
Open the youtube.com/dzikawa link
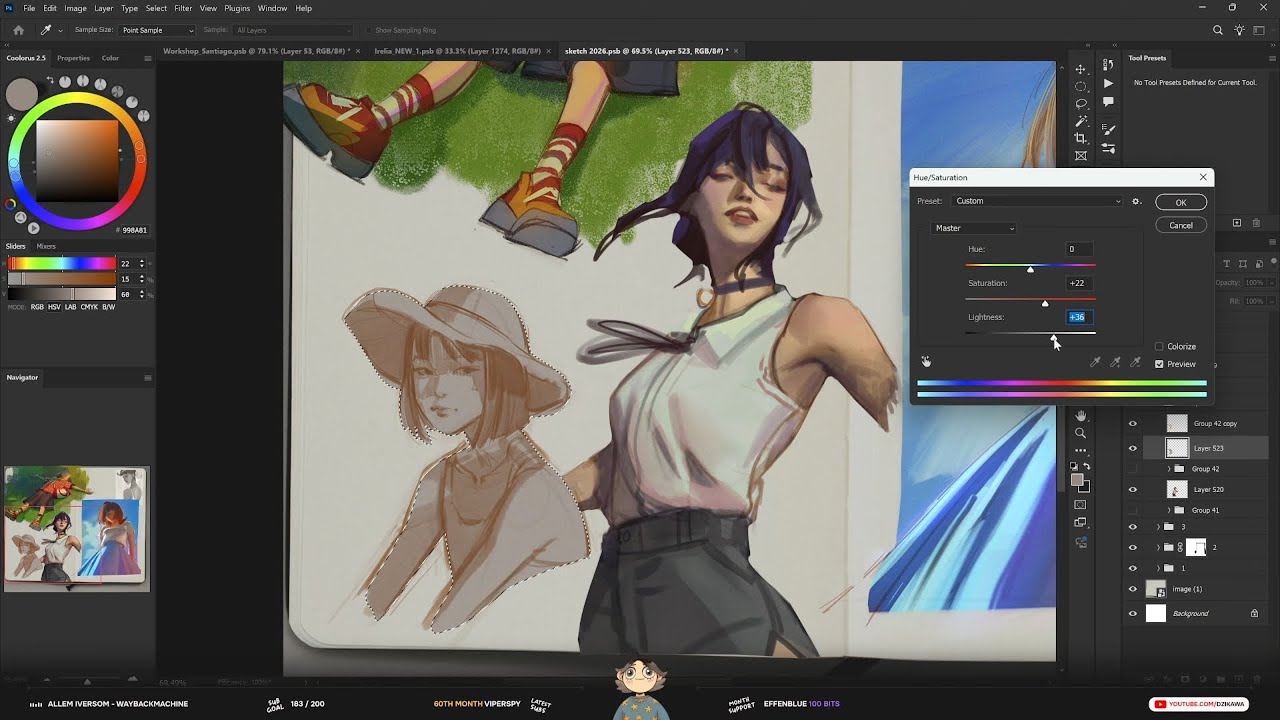pyautogui.click(x=1199, y=704)
